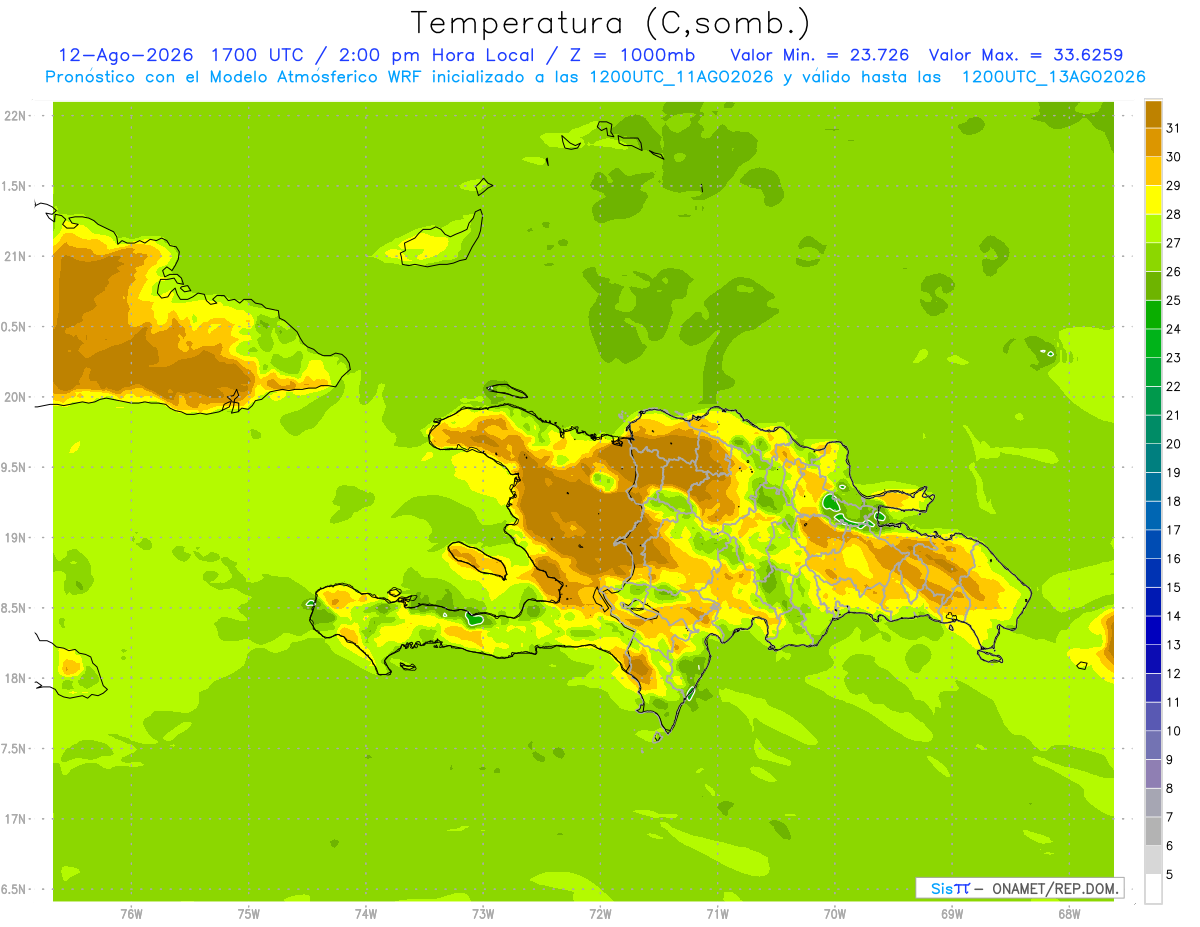
Task: Click the gray swatch between 7 and 8
Action: pos(1154,803)
